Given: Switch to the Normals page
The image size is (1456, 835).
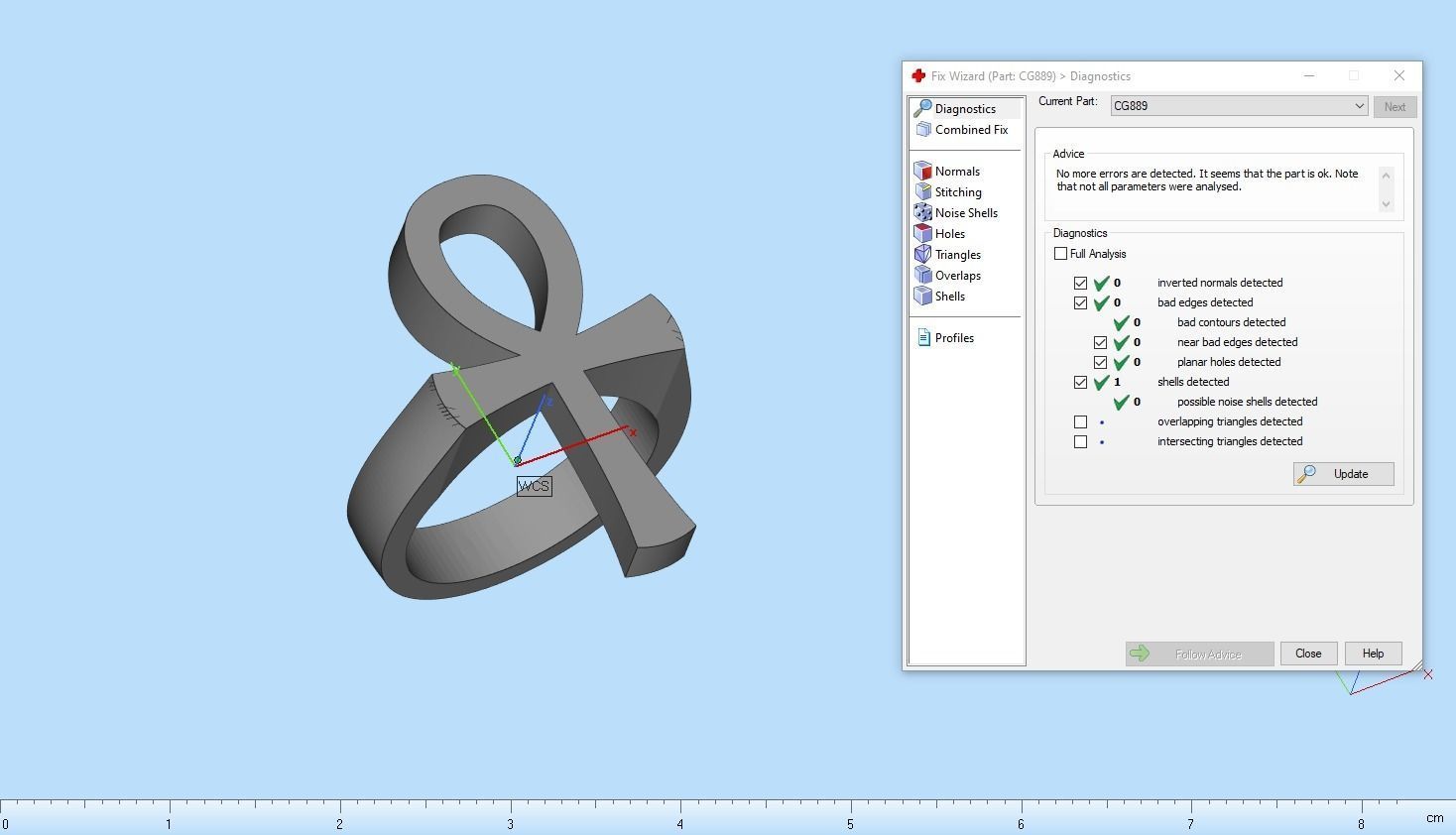Looking at the screenshot, I should point(957,172).
